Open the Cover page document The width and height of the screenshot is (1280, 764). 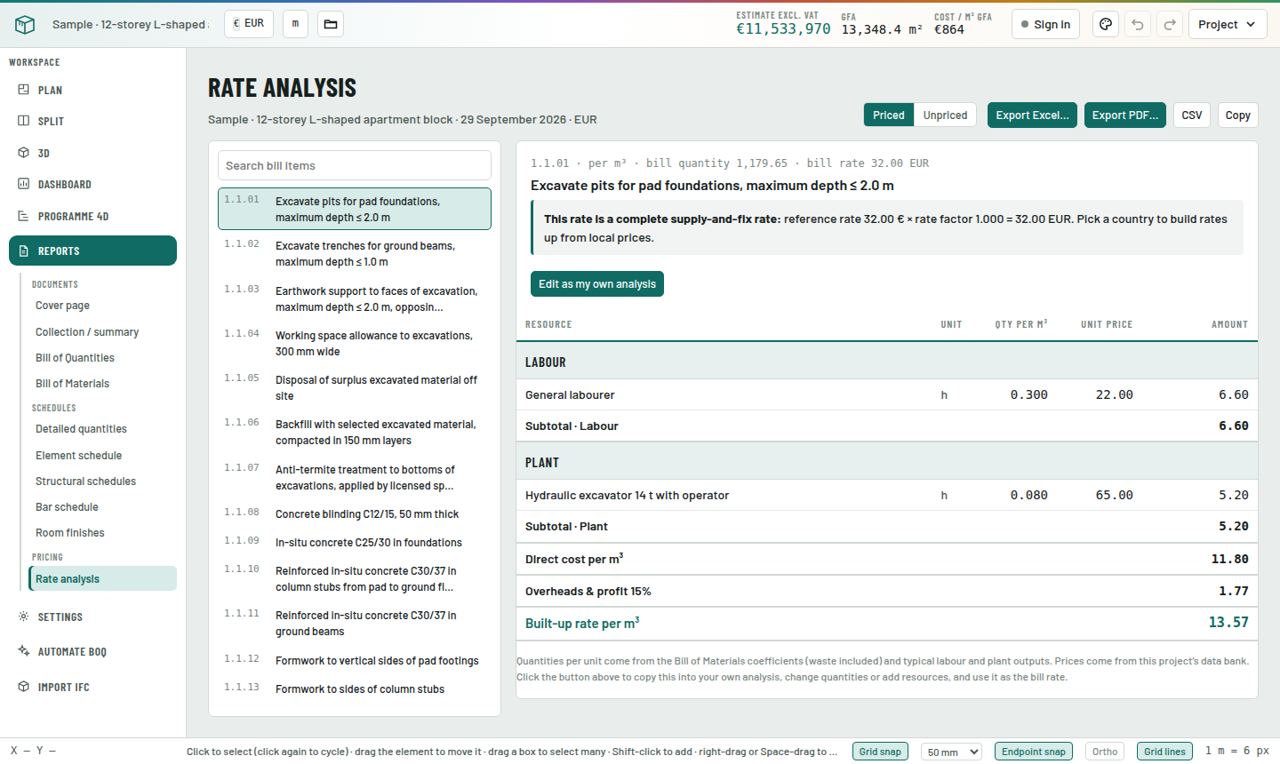103,306
